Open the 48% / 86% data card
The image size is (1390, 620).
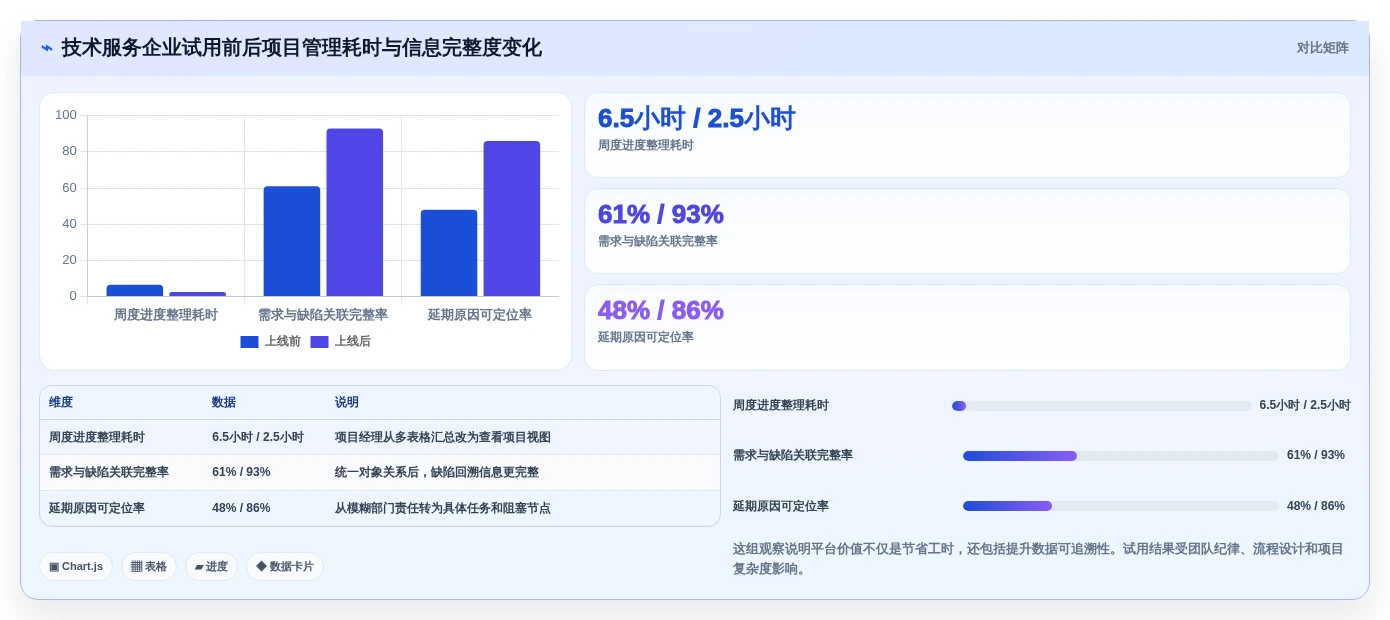967,327
